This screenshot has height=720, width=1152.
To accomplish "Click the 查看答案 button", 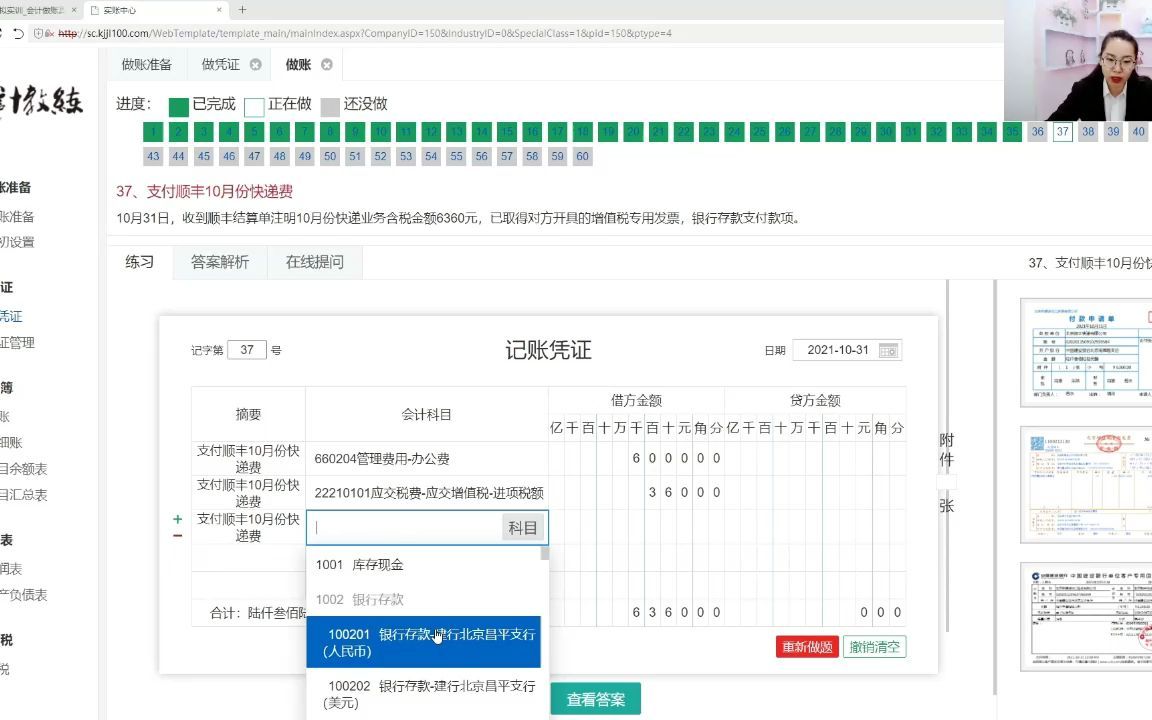I will click(x=595, y=699).
